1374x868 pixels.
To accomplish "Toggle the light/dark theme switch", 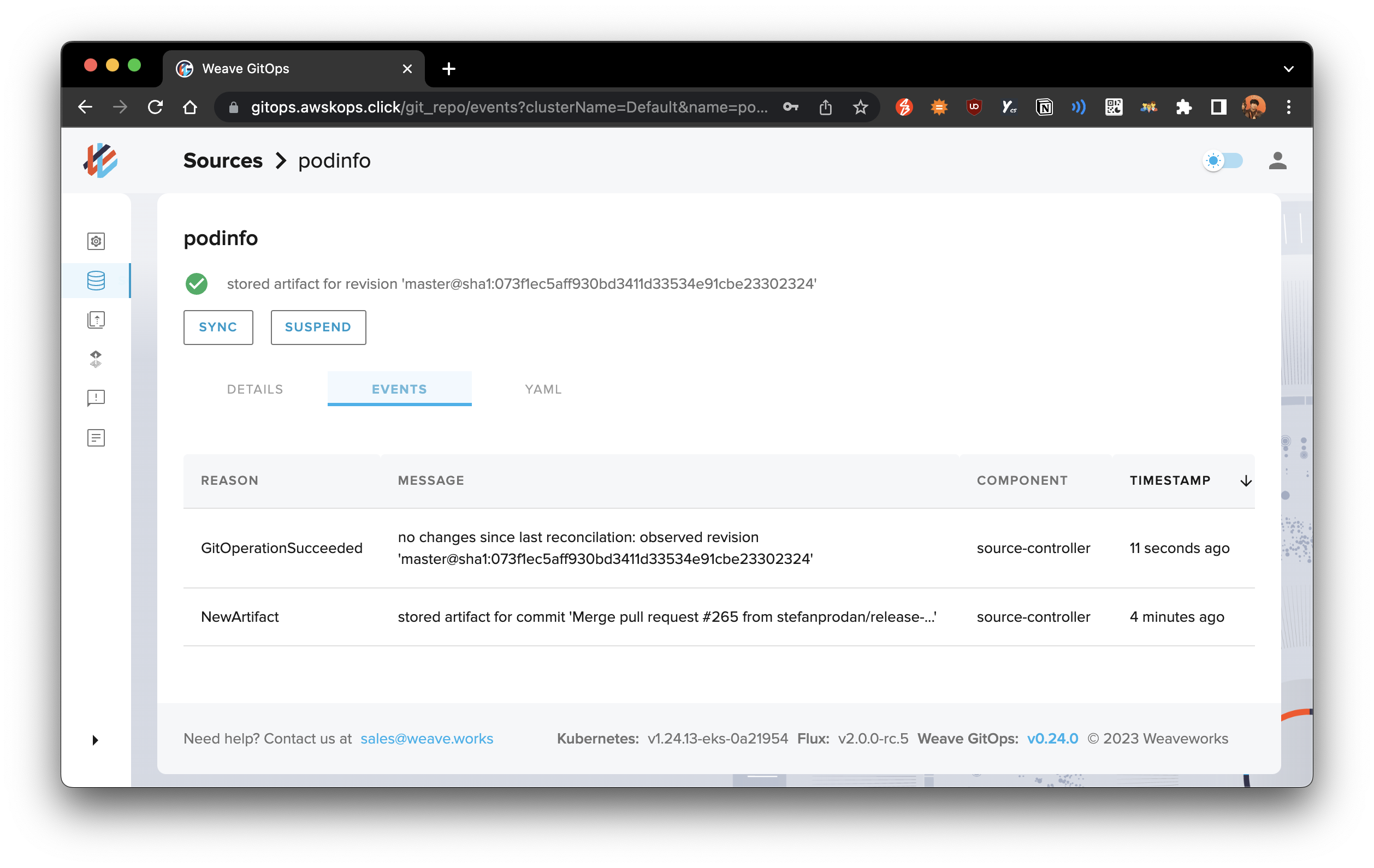I will click(x=1222, y=161).
